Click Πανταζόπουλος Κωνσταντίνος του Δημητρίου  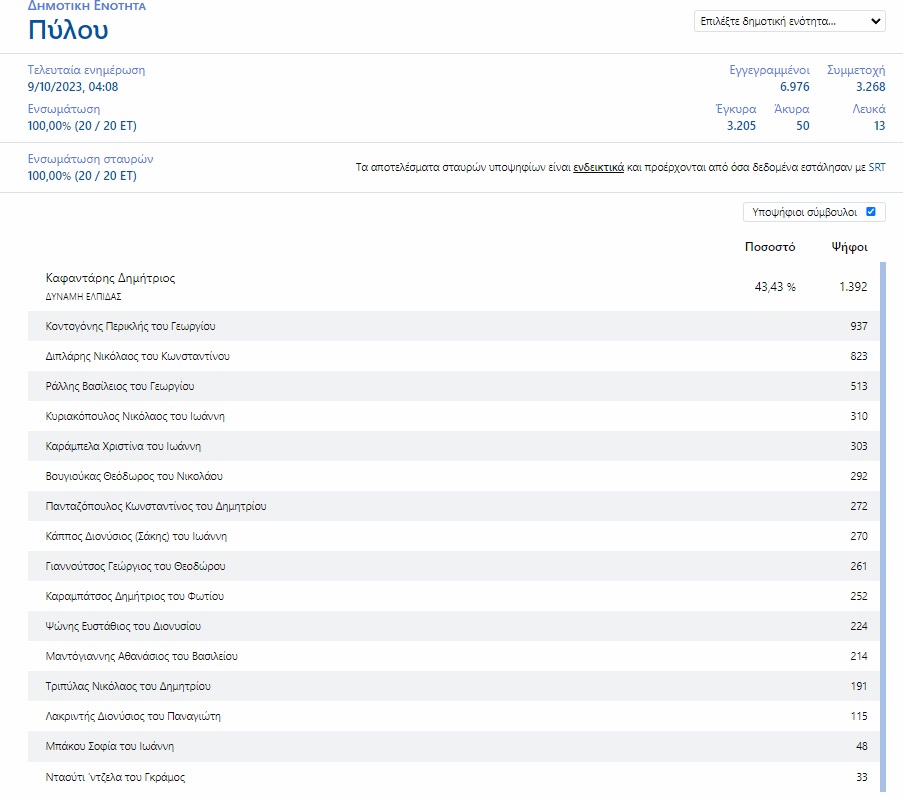pos(156,506)
